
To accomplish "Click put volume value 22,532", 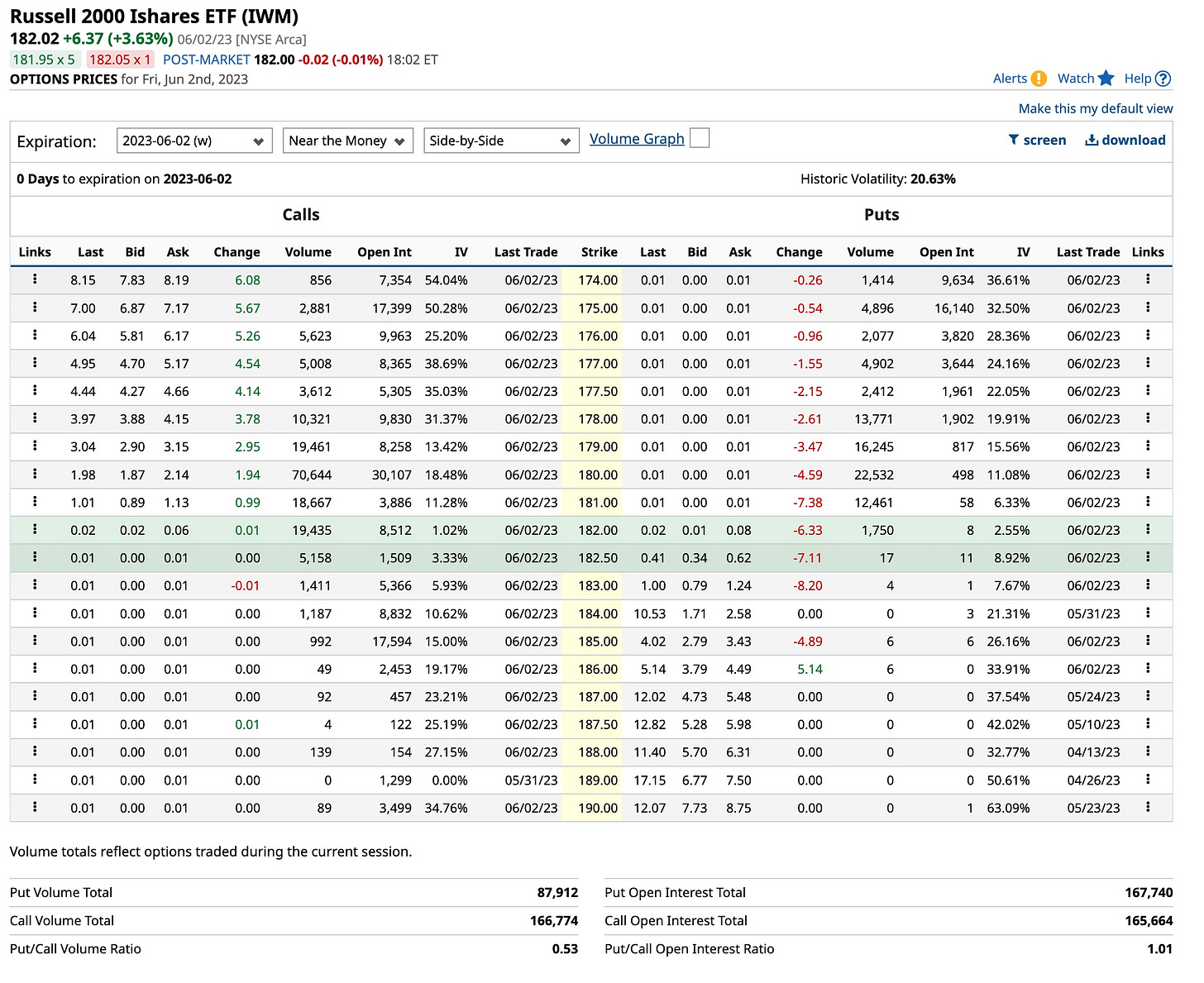I will pos(874,475).
